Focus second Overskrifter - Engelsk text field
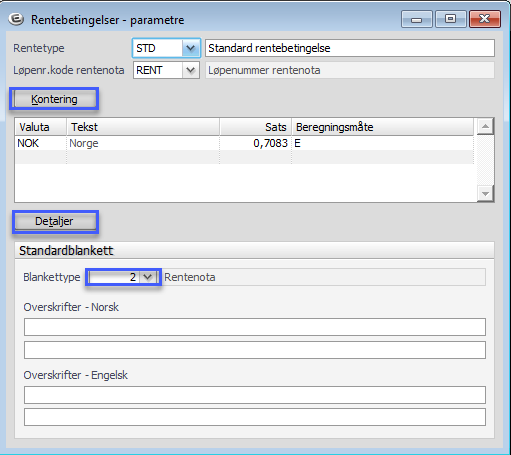The height and width of the screenshot is (455, 511). tap(255, 417)
